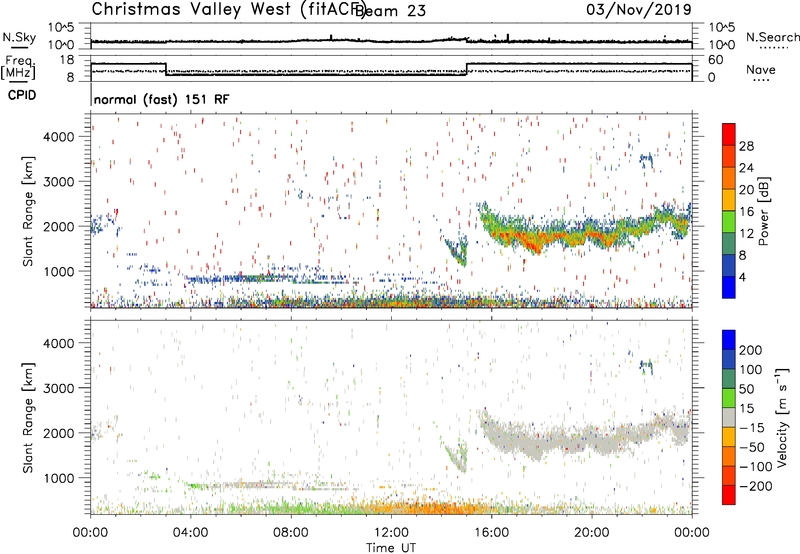Click the red bottom of the velocity colorbar
Screen dimensions: 800x554
(x=729, y=495)
